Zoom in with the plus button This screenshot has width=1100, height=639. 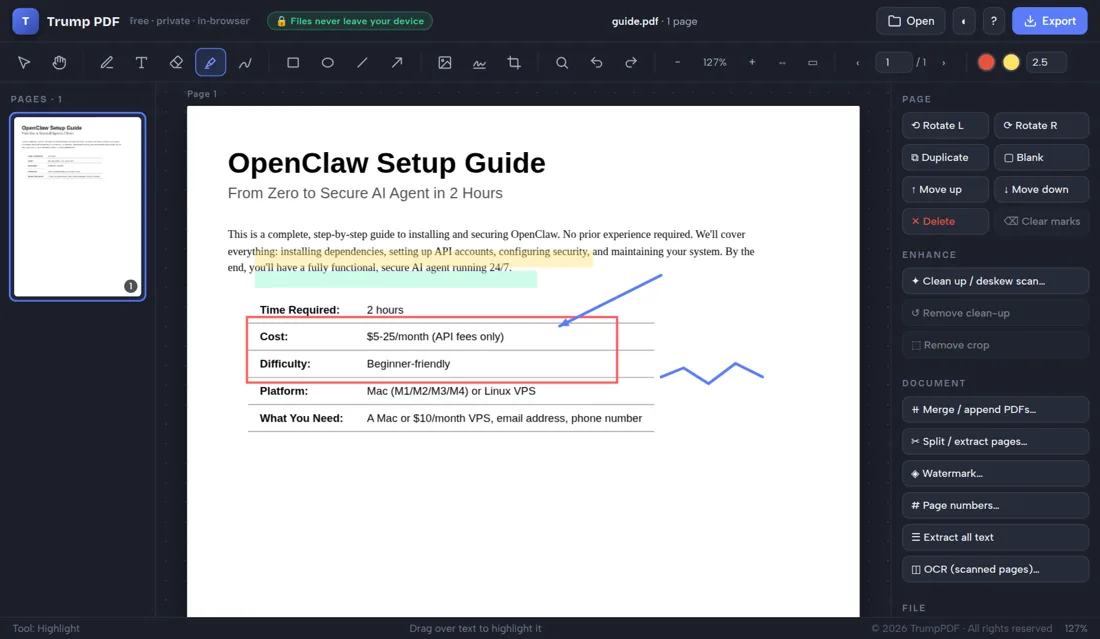pyautogui.click(x=752, y=62)
